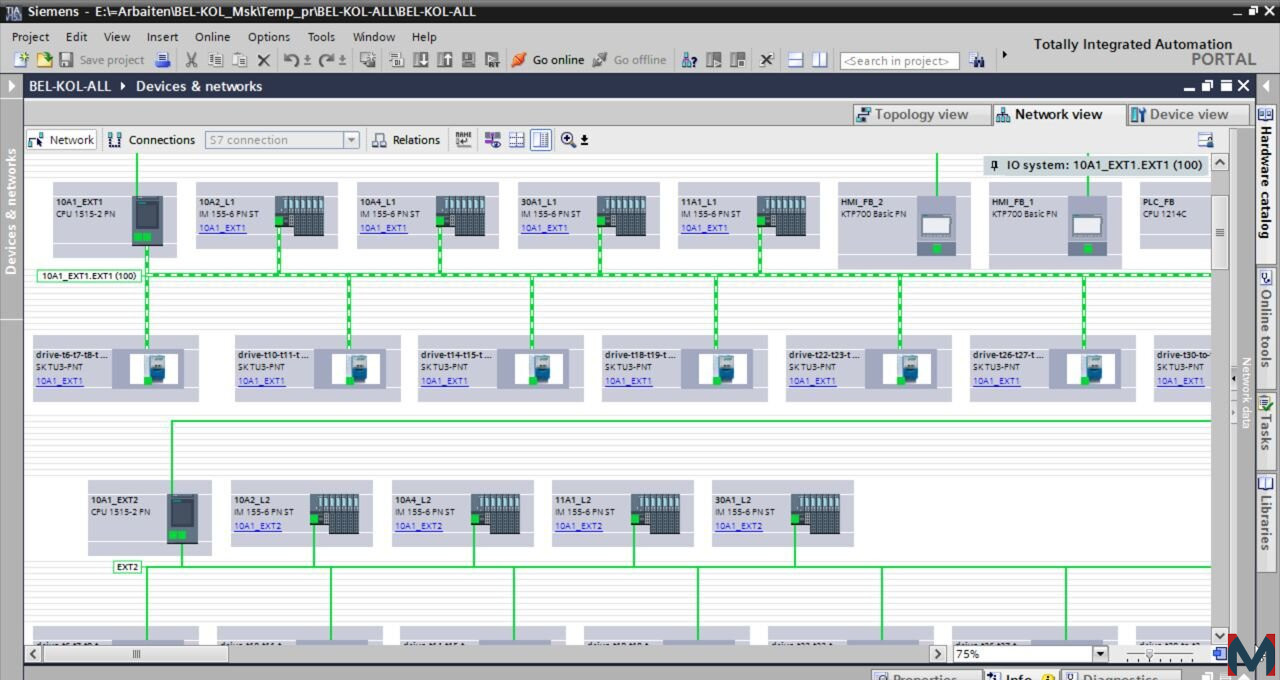Viewport: 1280px width, 680px height.
Task: Split editor space vertically
Action: click(820, 60)
